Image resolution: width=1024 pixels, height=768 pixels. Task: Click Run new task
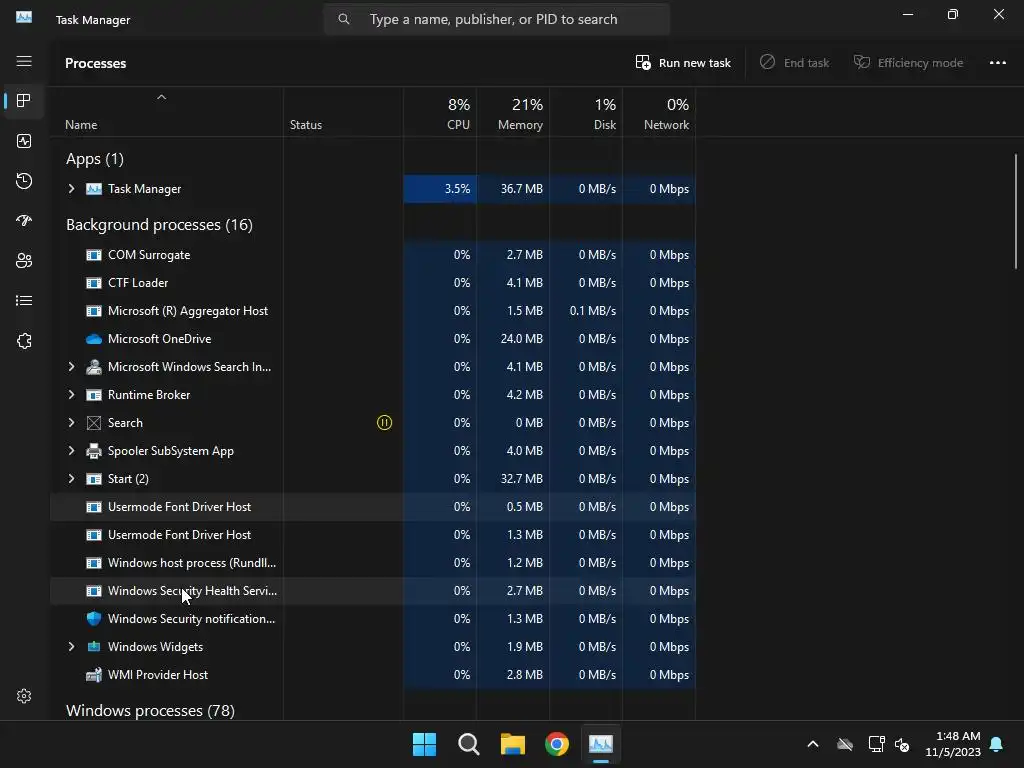pyautogui.click(x=683, y=63)
